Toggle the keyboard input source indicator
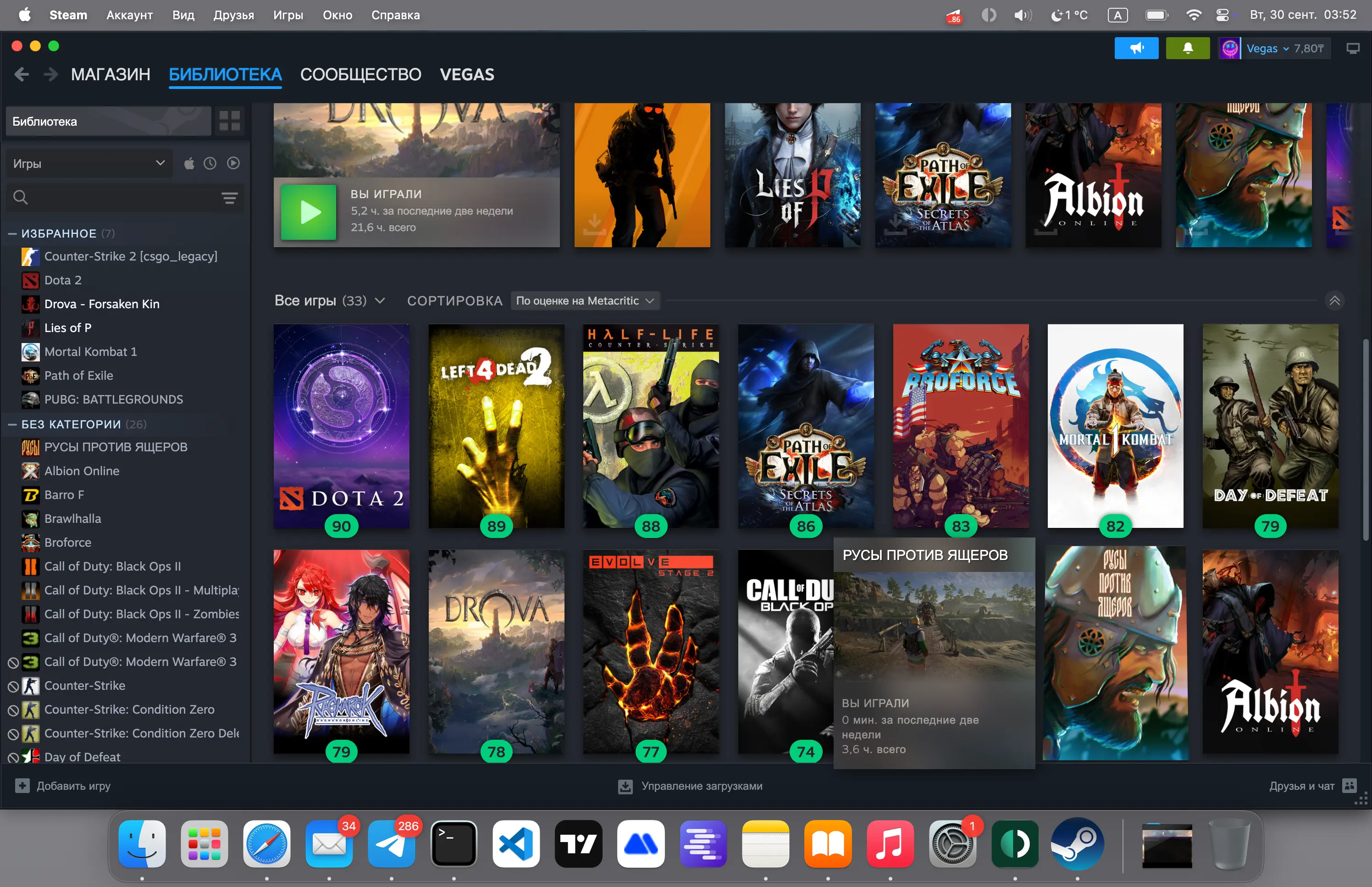This screenshot has height=887, width=1372. (x=1118, y=15)
